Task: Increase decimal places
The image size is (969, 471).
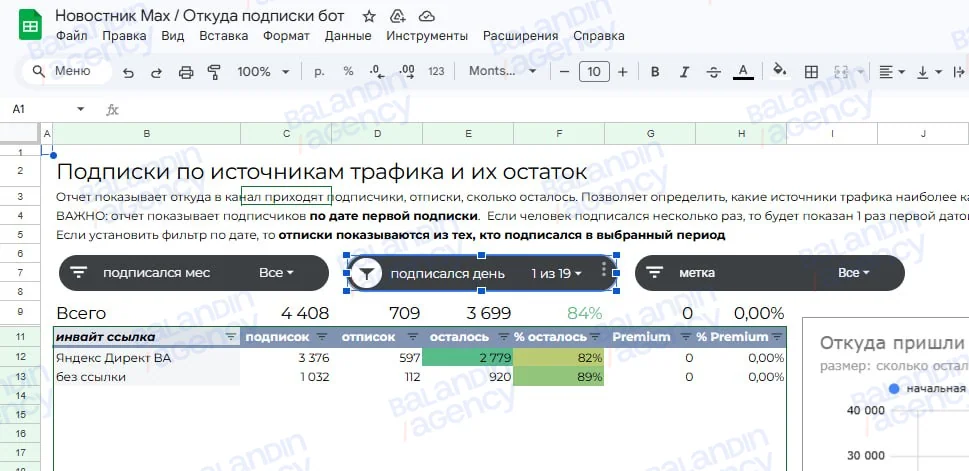Action: 407,72
